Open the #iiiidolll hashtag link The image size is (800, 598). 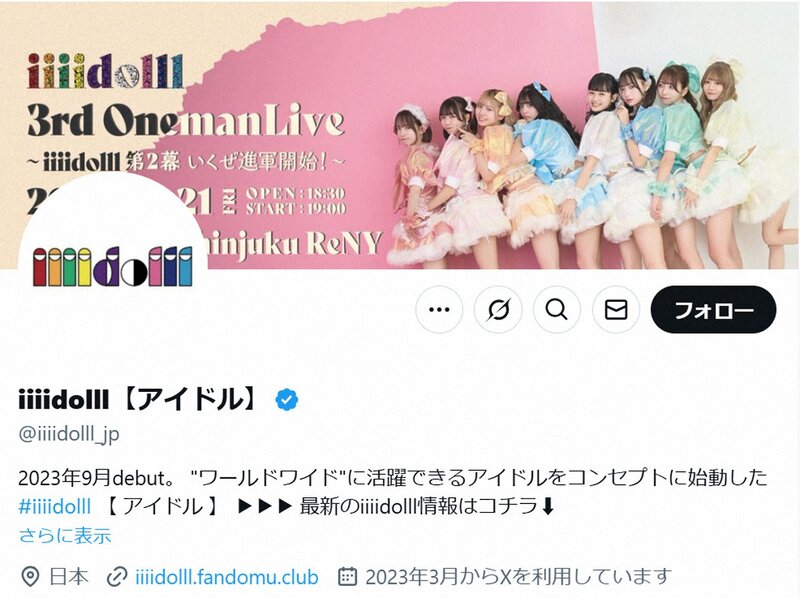55,507
